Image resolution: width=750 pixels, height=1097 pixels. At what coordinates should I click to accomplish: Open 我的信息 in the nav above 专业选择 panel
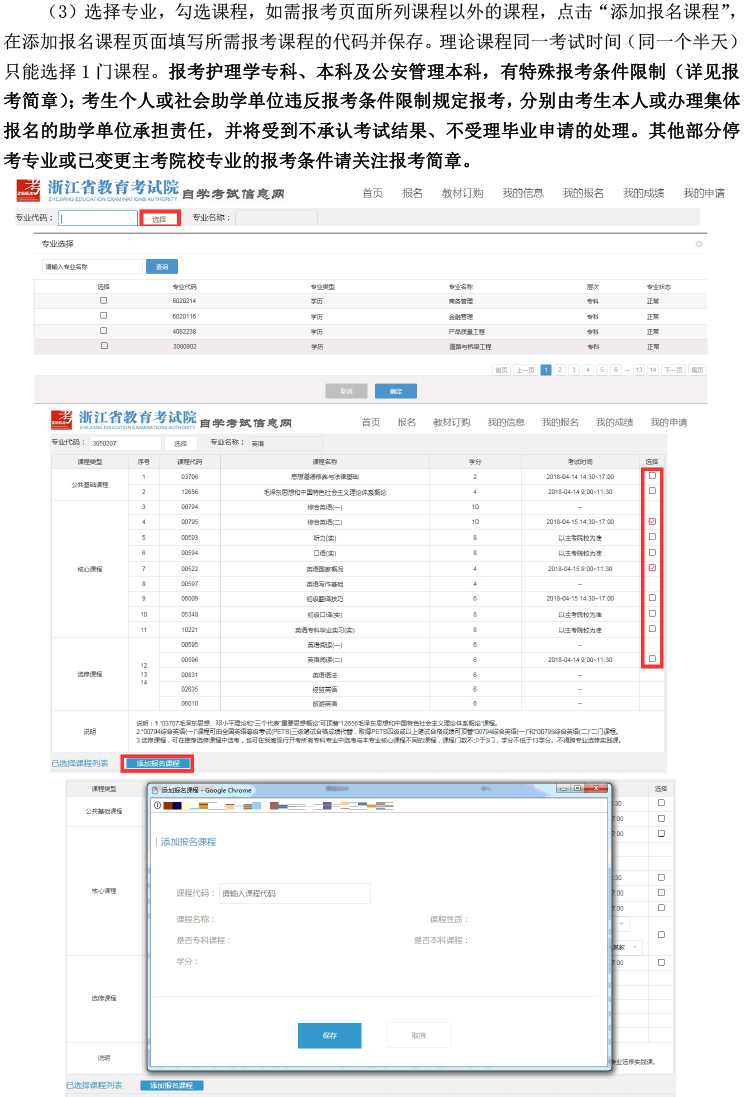point(523,193)
